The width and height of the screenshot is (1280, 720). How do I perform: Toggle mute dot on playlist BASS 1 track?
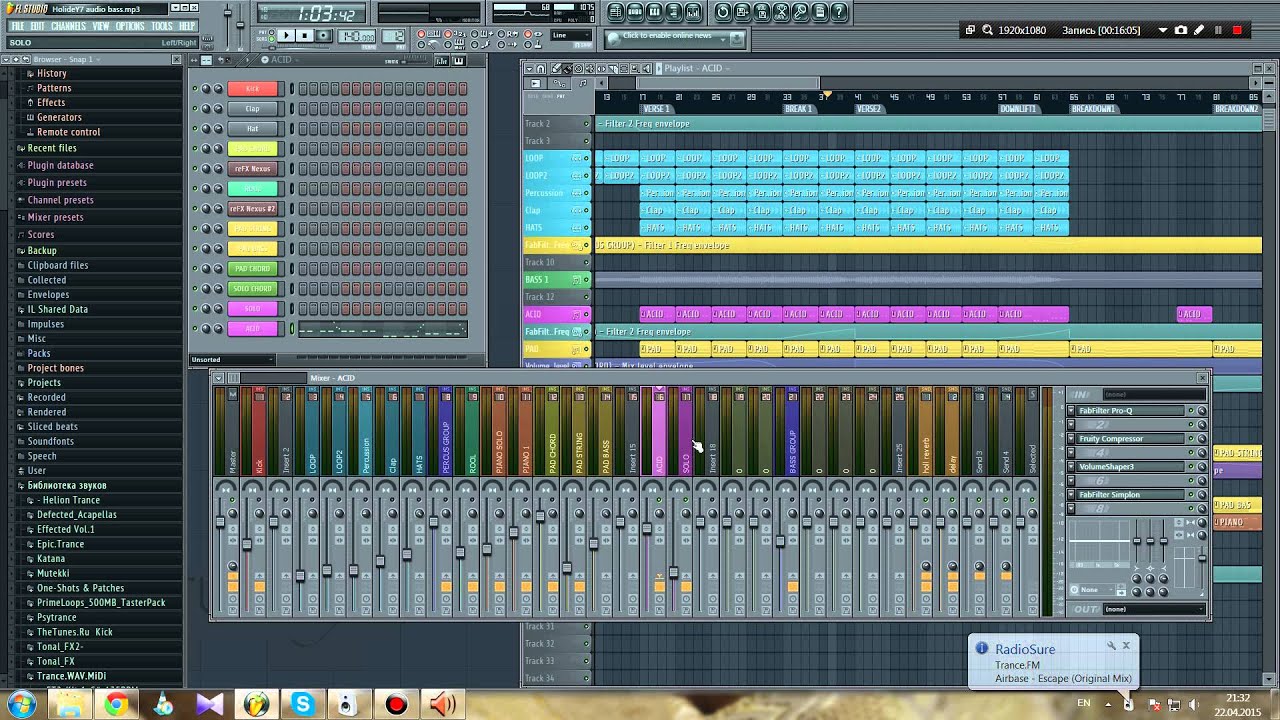pyautogui.click(x=586, y=279)
